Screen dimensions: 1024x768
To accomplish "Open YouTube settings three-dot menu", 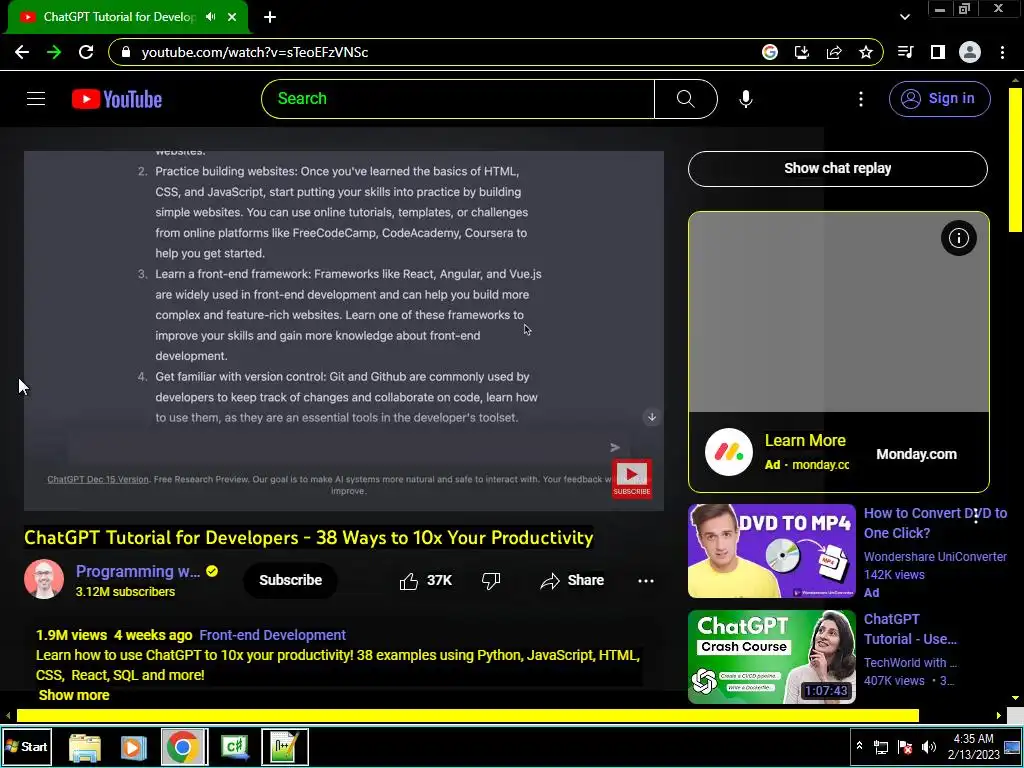I will pos(861,99).
